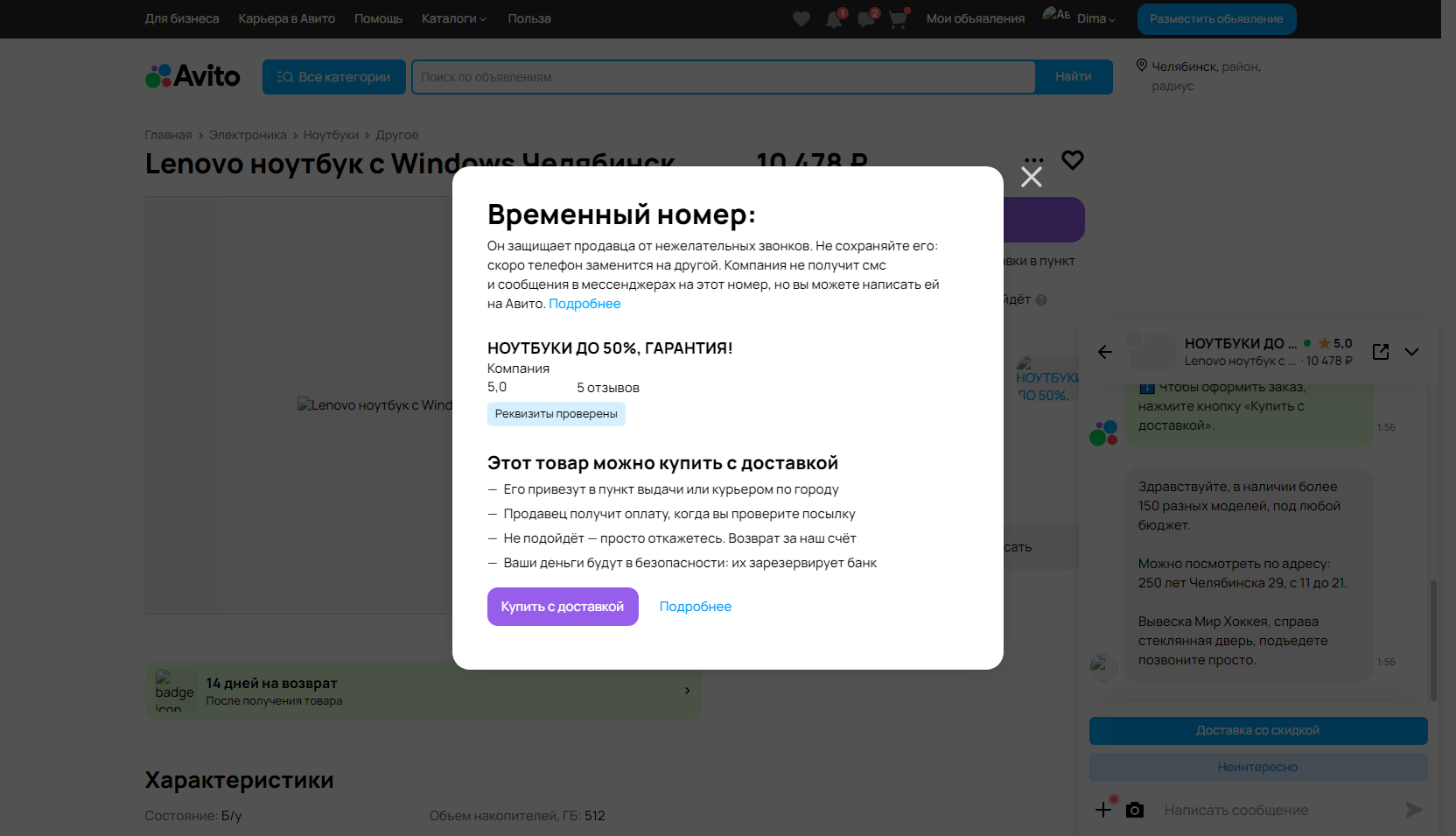Click the chat message list scrollbar
The width and height of the screenshot is (1456, 836).
pyautogui.click(x=1432, y=639)
